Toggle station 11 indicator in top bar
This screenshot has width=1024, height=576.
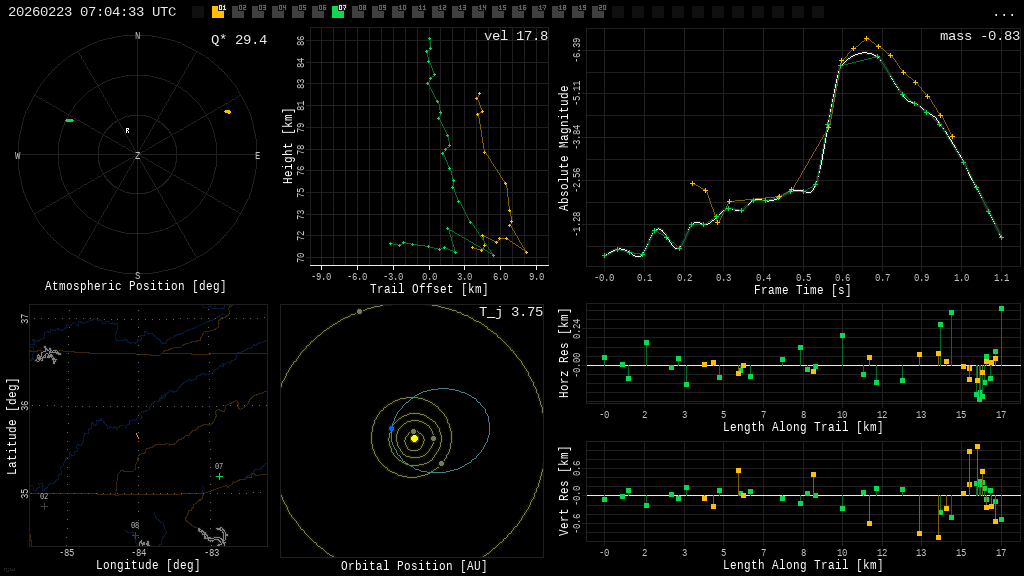click(418, 12)
